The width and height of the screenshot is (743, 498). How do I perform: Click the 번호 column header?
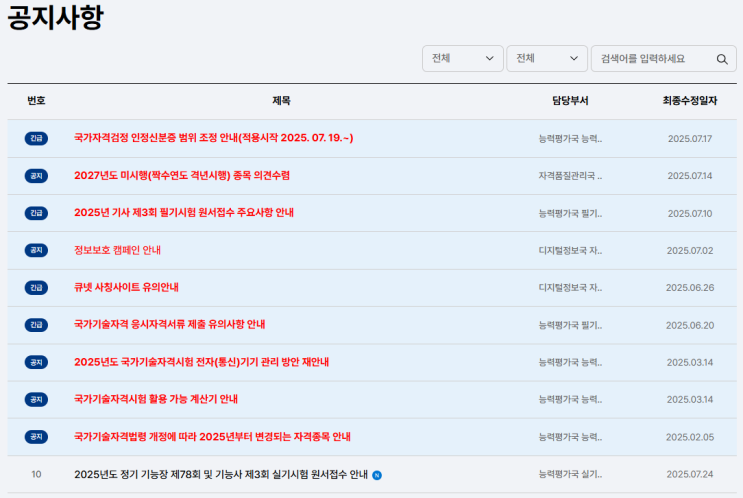[36, 100]
